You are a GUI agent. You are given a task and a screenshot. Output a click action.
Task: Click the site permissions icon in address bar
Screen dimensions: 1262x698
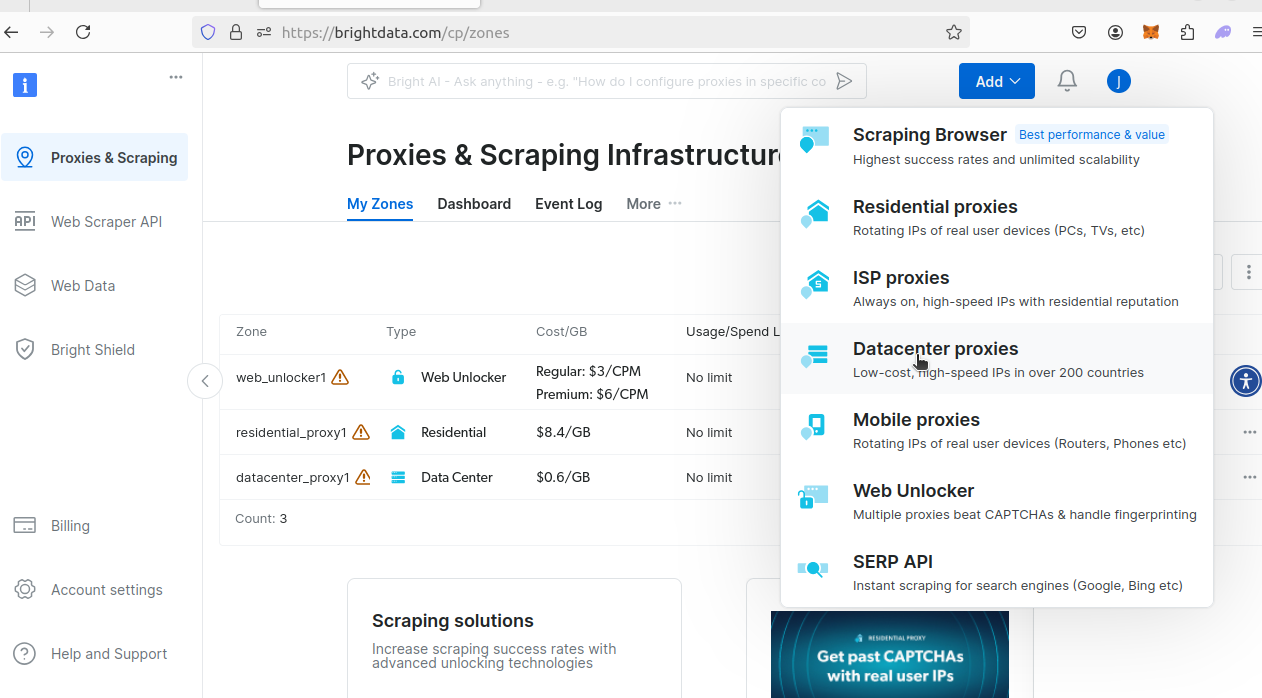(264, 32)
